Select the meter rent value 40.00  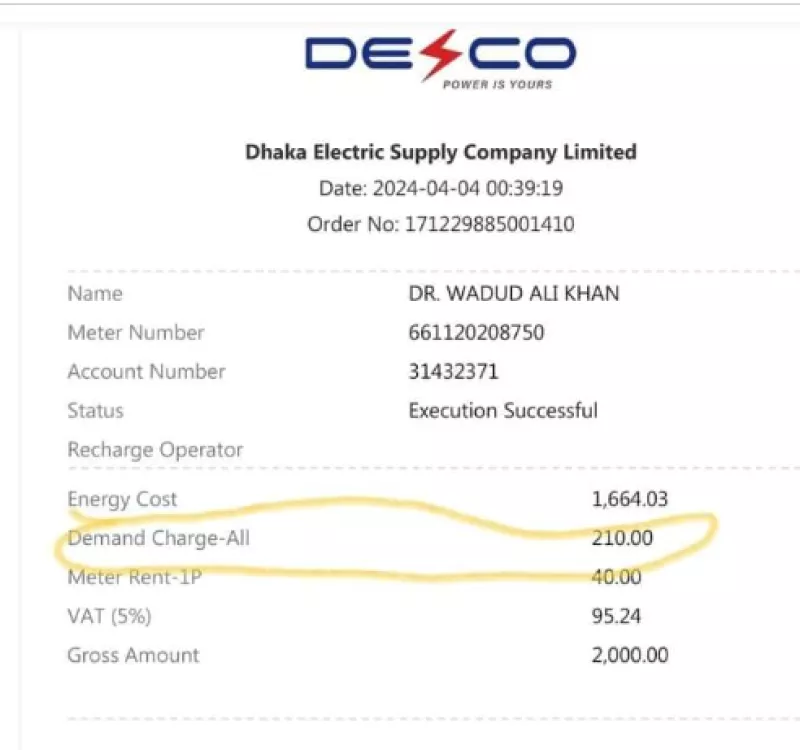(x=616, y=577)
